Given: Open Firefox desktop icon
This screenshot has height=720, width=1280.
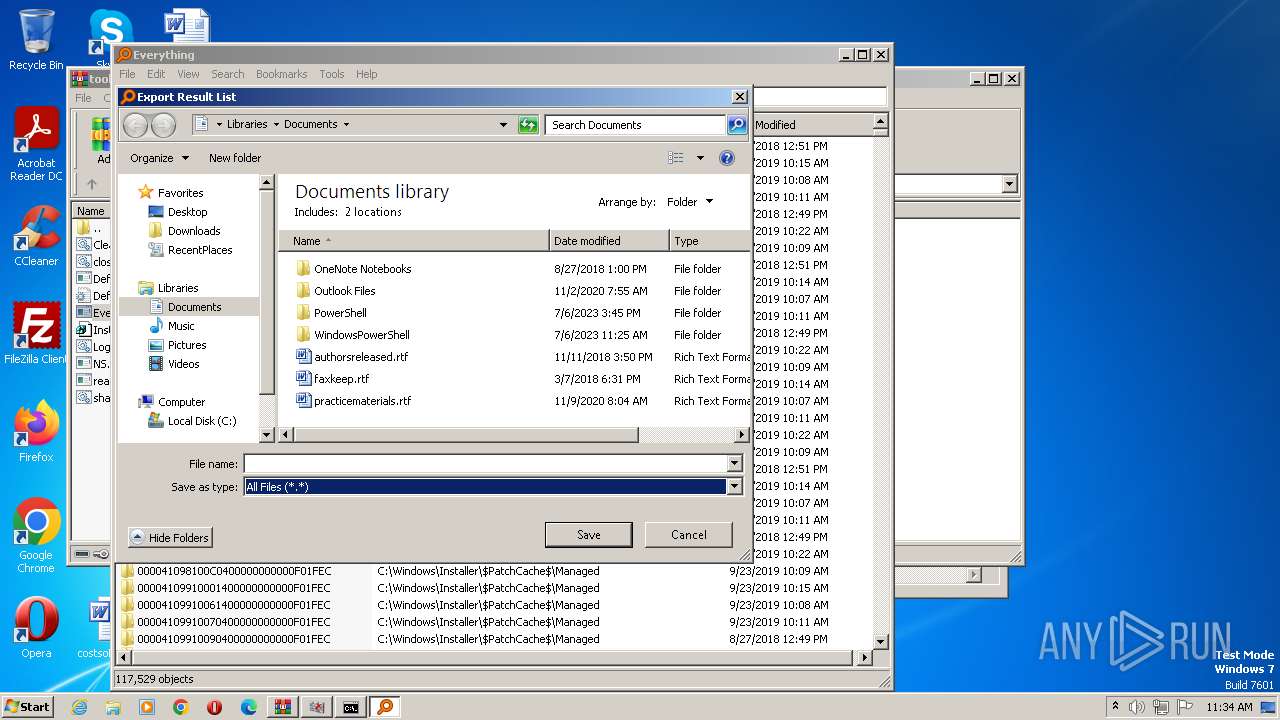Looking at the screenshot, I should pyautogui.click(x=36, y=432).
